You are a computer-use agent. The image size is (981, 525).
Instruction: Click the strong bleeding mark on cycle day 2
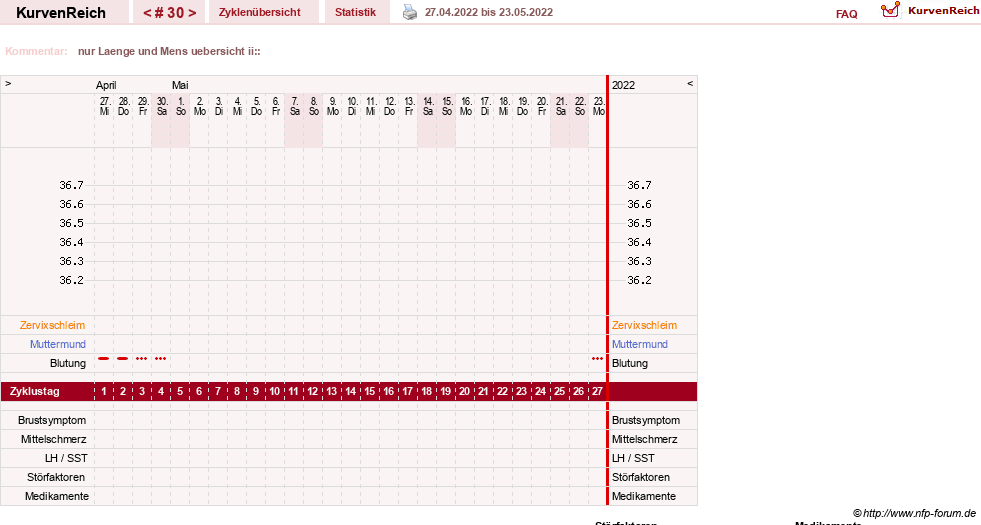pyautogui.click(x=123, y=359)
